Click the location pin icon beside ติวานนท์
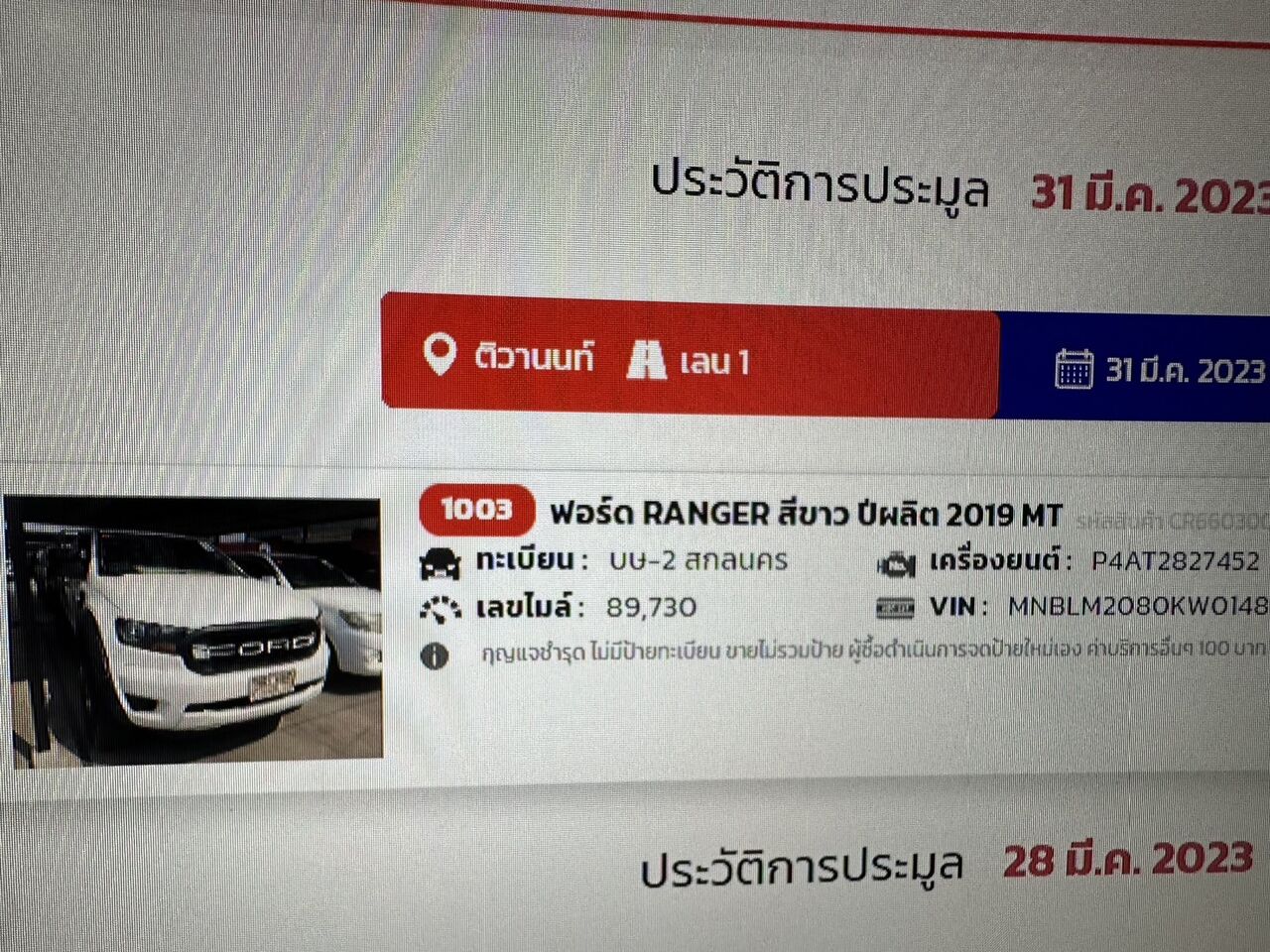This screenshot has height=952, width=1270. (440, 354)
